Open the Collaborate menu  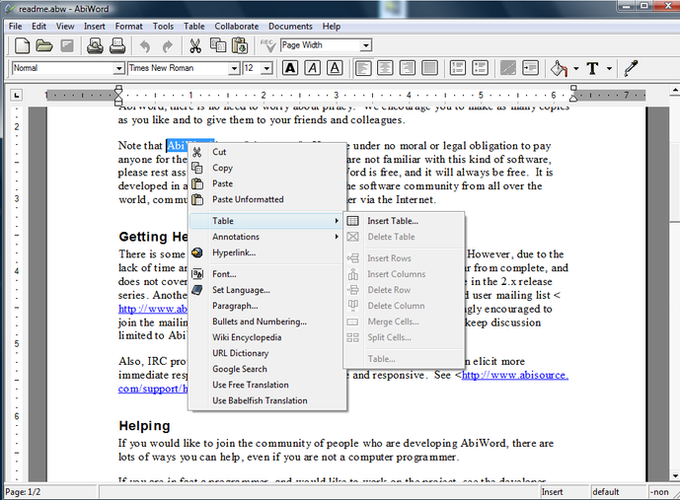(236, 26)
